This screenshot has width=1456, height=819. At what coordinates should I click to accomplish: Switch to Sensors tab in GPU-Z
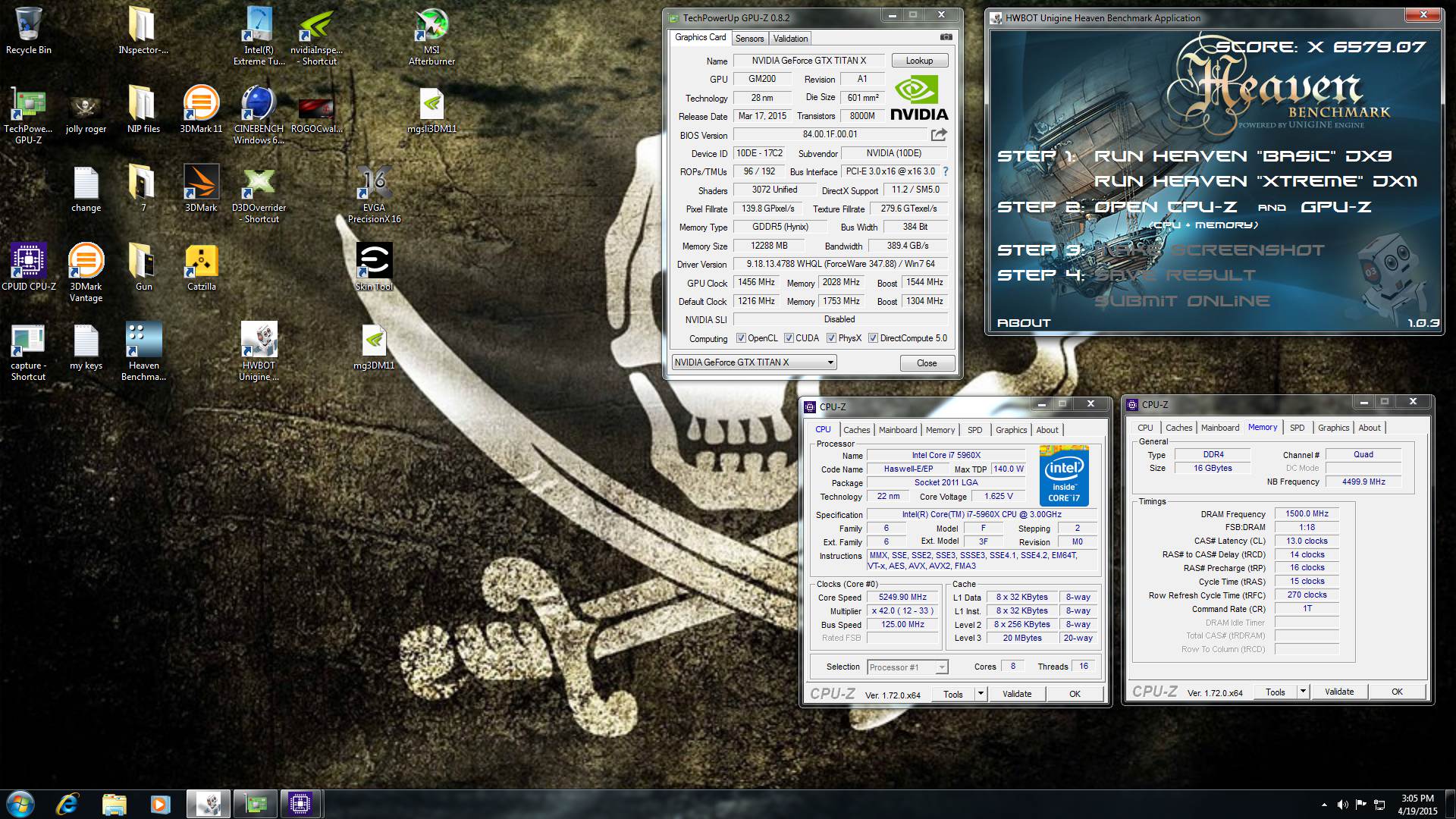(x=749, y=39)
